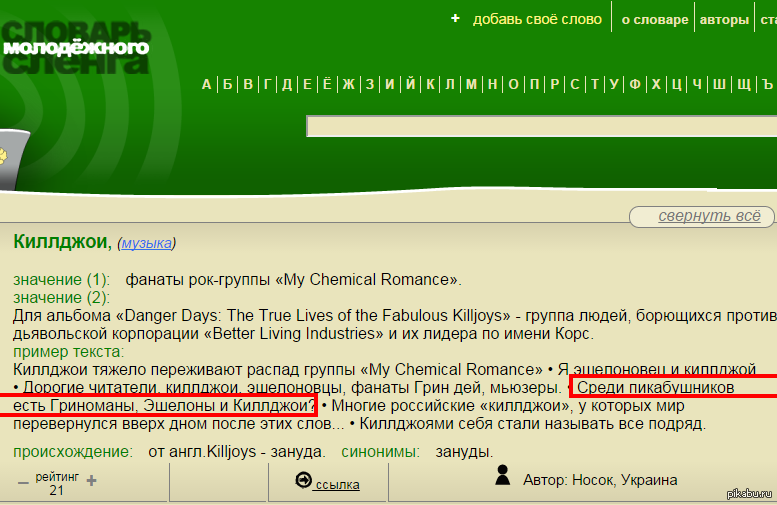Viewport: 777px width, 505px height.
Task: Click the 'Словарь молодёжного сленга' logo
Action: point(75,46)
